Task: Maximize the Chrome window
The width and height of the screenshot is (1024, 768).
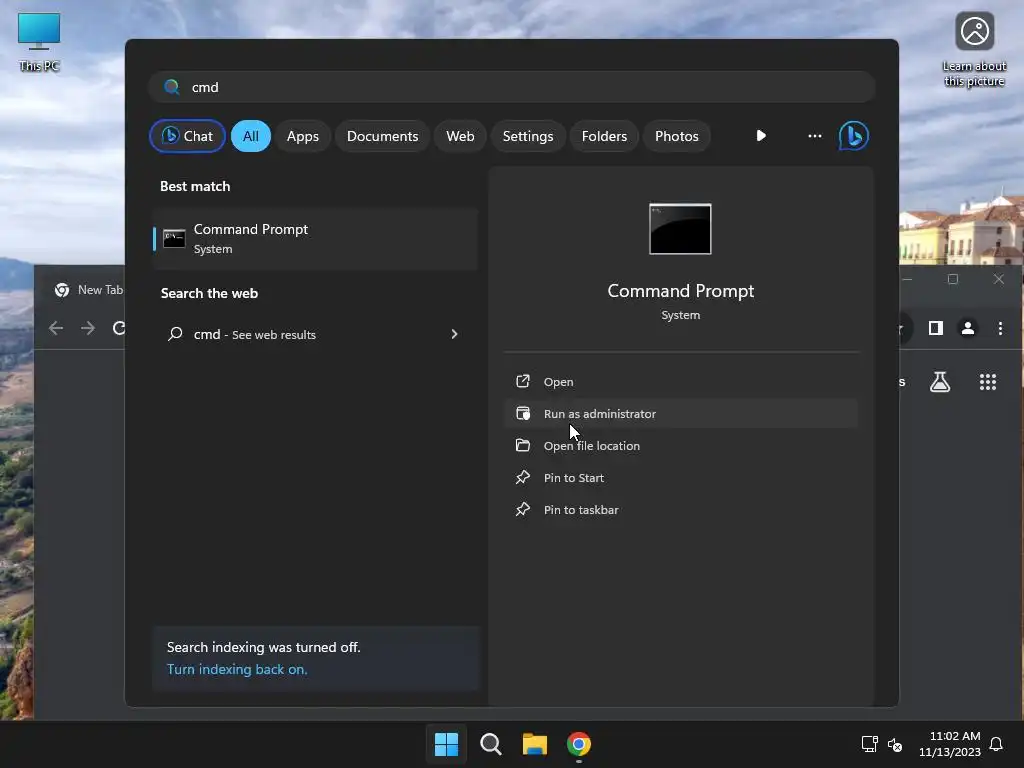Action: 953,280
